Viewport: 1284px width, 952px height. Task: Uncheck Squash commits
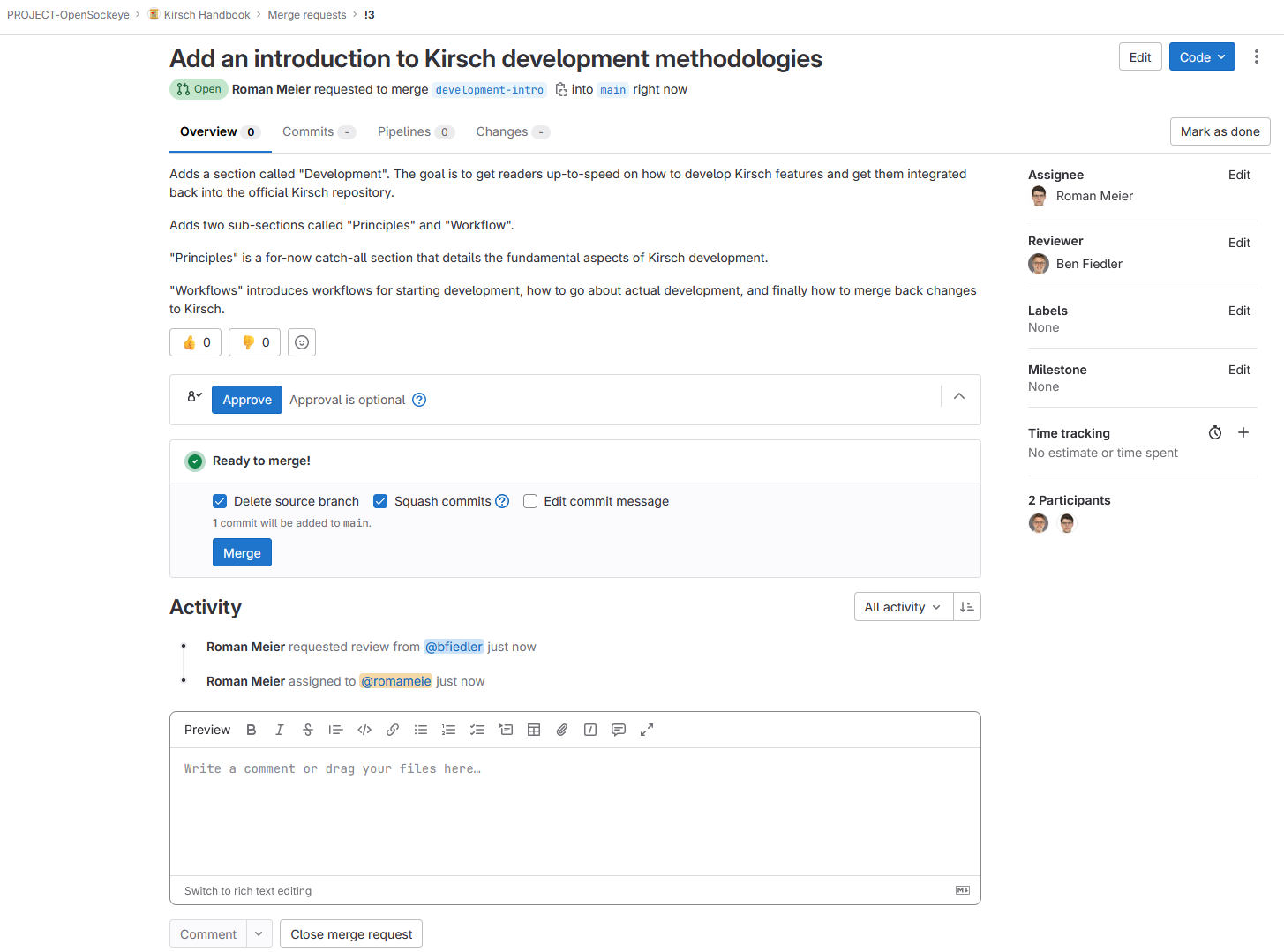coord(380,501)
